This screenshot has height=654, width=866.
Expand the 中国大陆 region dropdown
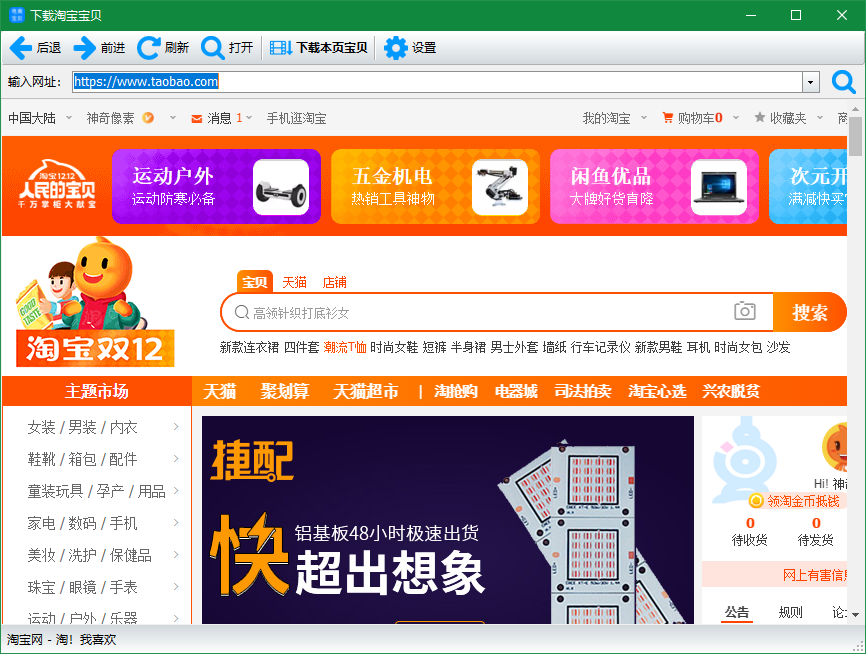pos(69,118)
